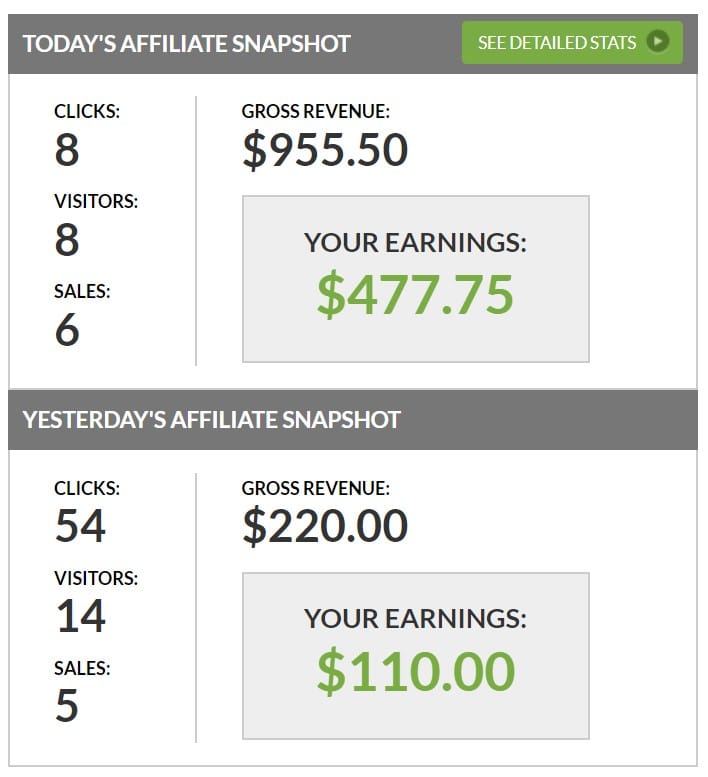Click today's earnings amount $477.75
Image resolution: width=708 pixels, height=777 pixels.
[x=415, y=295]
